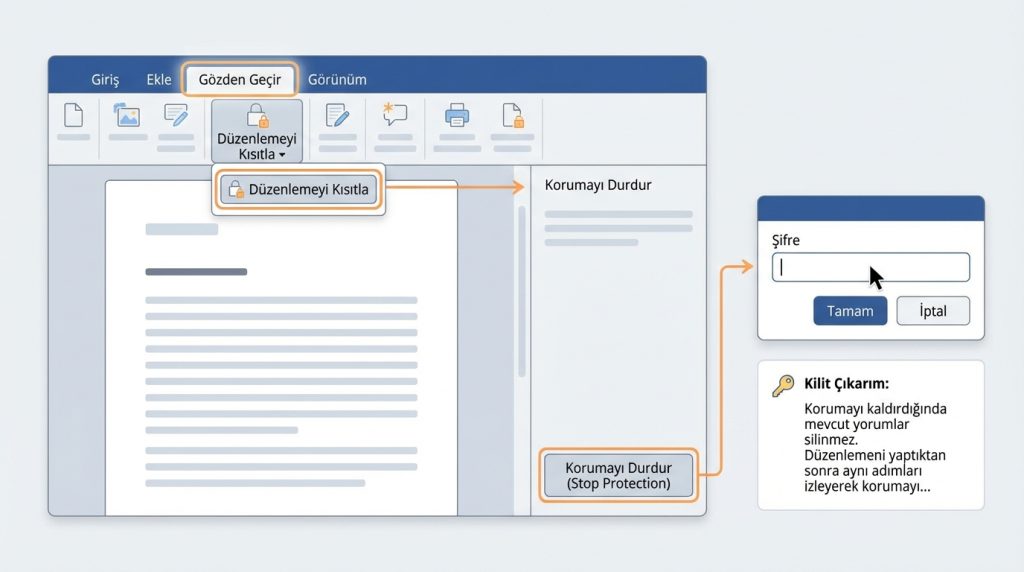
Task: Click the Korumayı Durdur panel heading
Action: [x=598, y=185]
